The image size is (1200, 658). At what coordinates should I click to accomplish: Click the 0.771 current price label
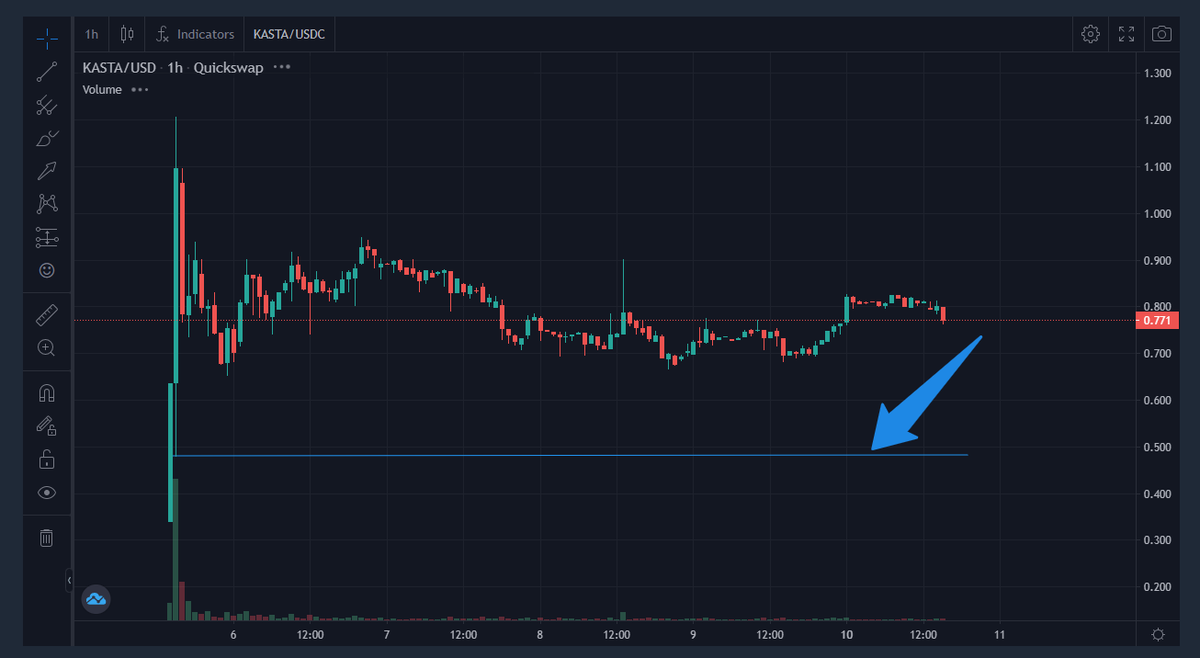(x=1158, y=321)
